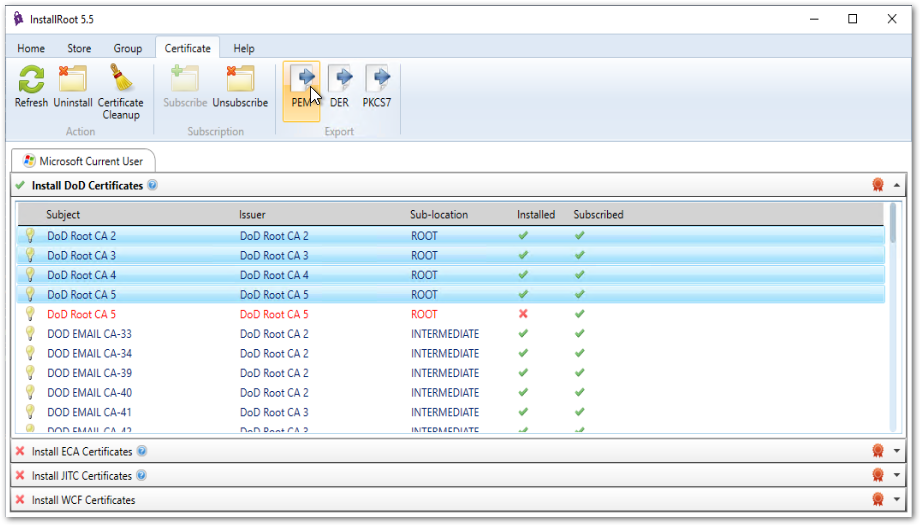Screen dimensions: 921x526
Task: Select the Certificate ribbon tab
Action: click(x=187, y=48)
